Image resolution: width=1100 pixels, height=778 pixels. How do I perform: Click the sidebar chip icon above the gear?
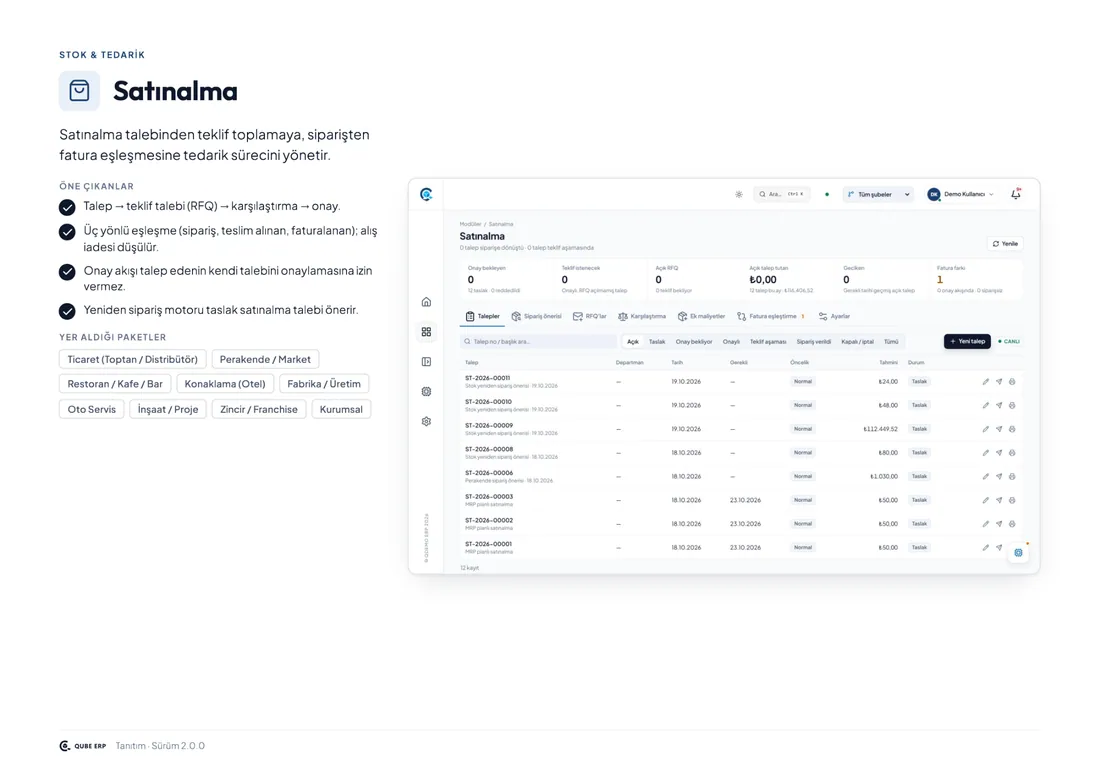point(426,391)
